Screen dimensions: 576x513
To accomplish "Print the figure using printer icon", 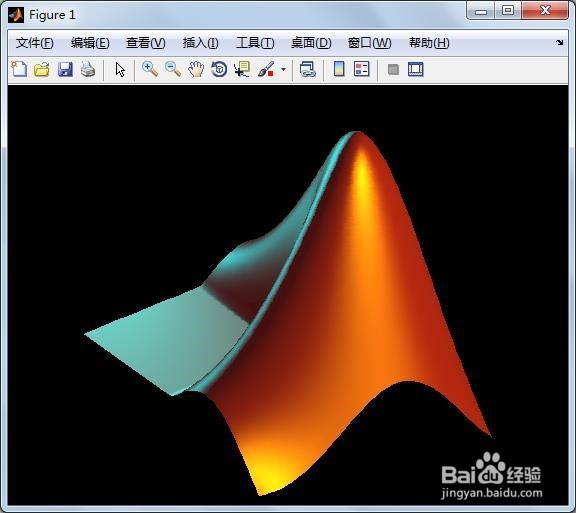I will pyautogui.click(x=88, y=69).
